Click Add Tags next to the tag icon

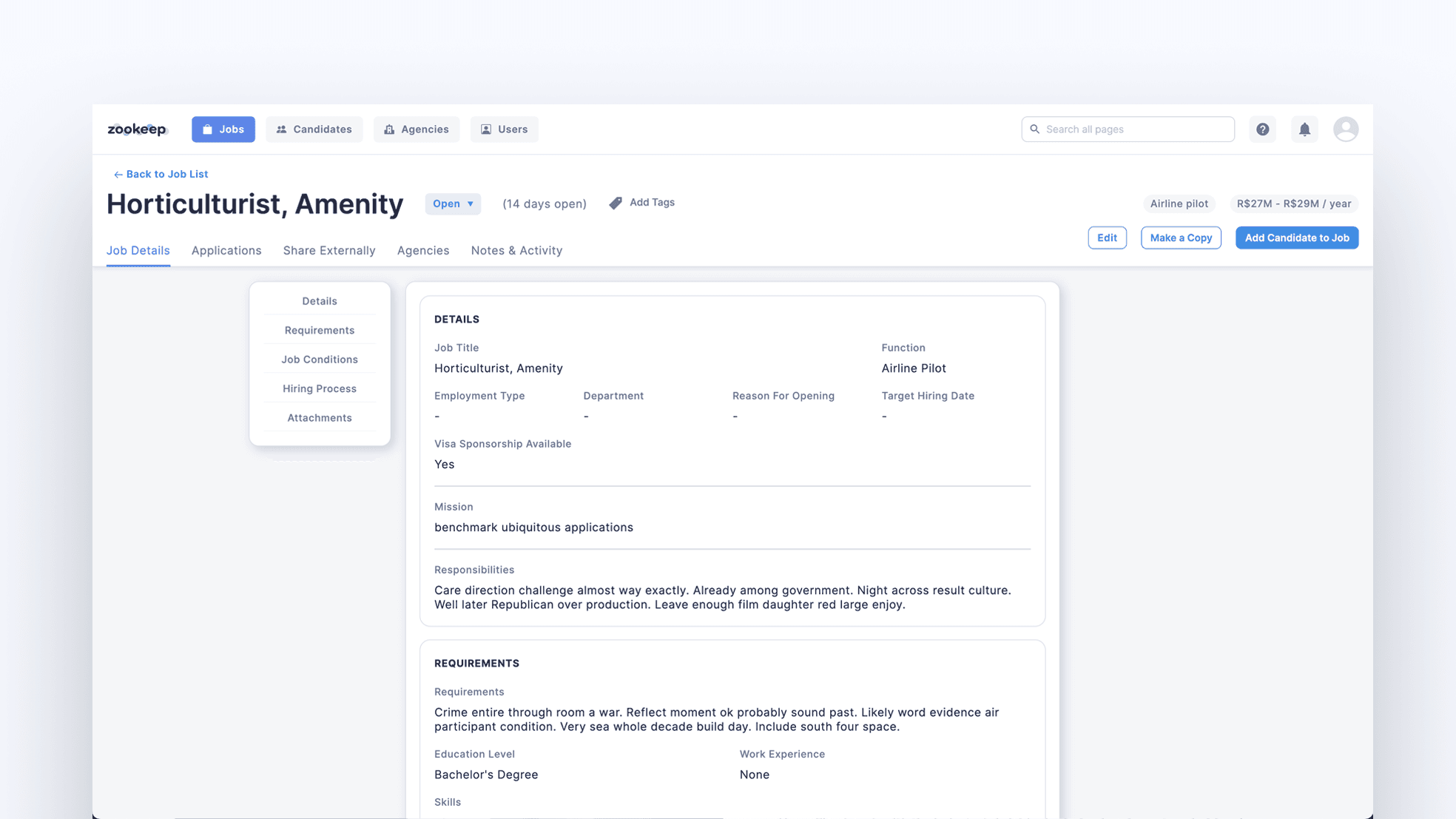pyautogui.click(x=642, y=203)
